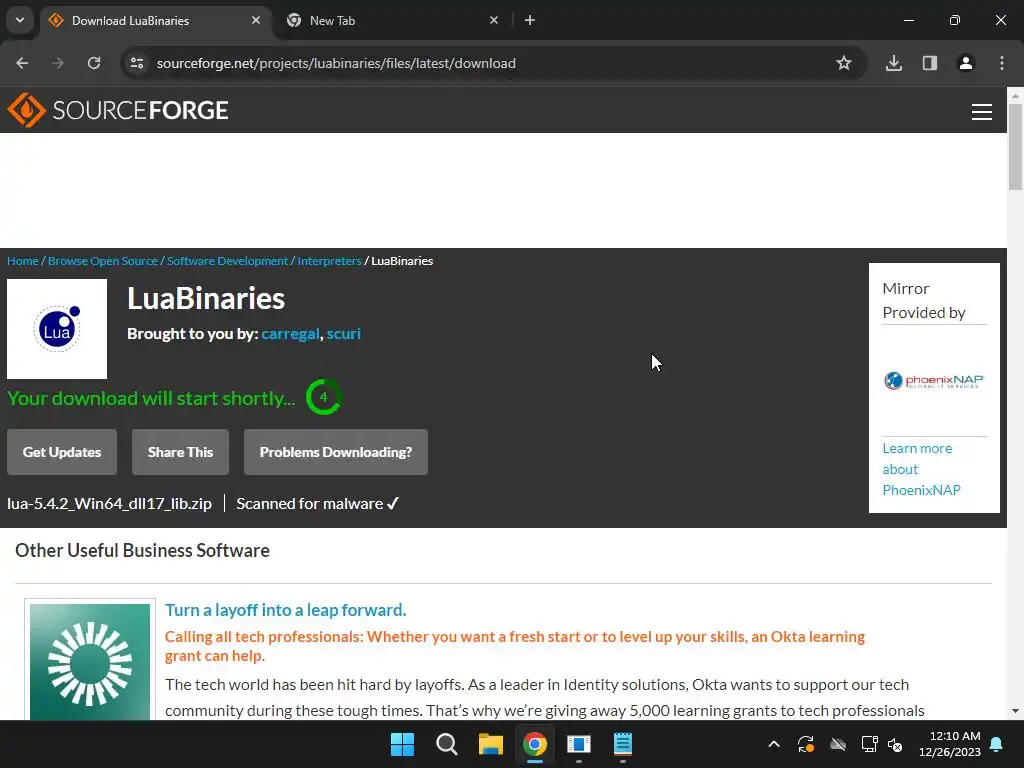
Task: Open Windows taskbar search
Action: pyautogui.click(x=447, y=744)
